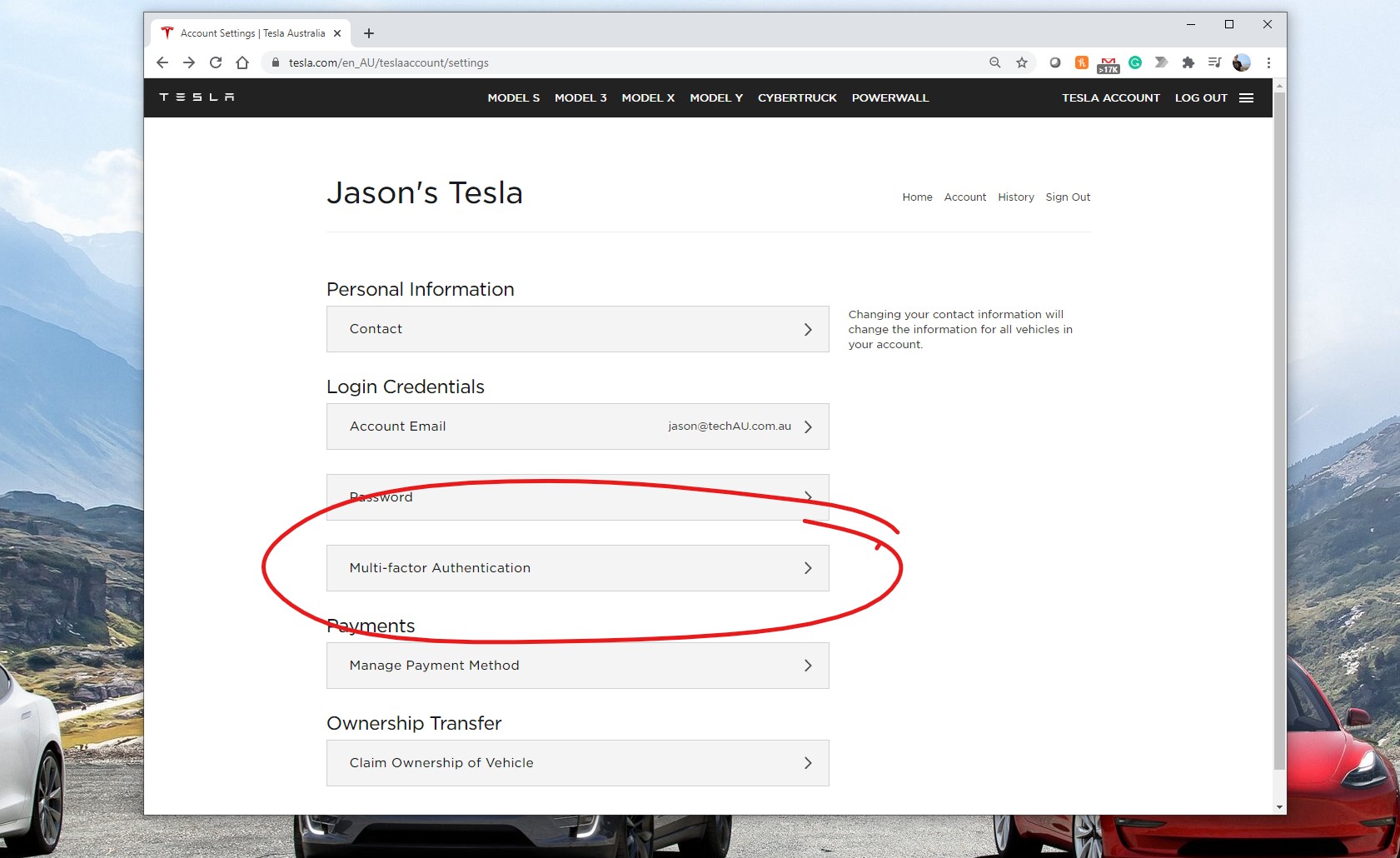The height and width of the screenshot is (858, 1400).
Task: Click the grey circle extension icon
Action: pos(1055,62)
